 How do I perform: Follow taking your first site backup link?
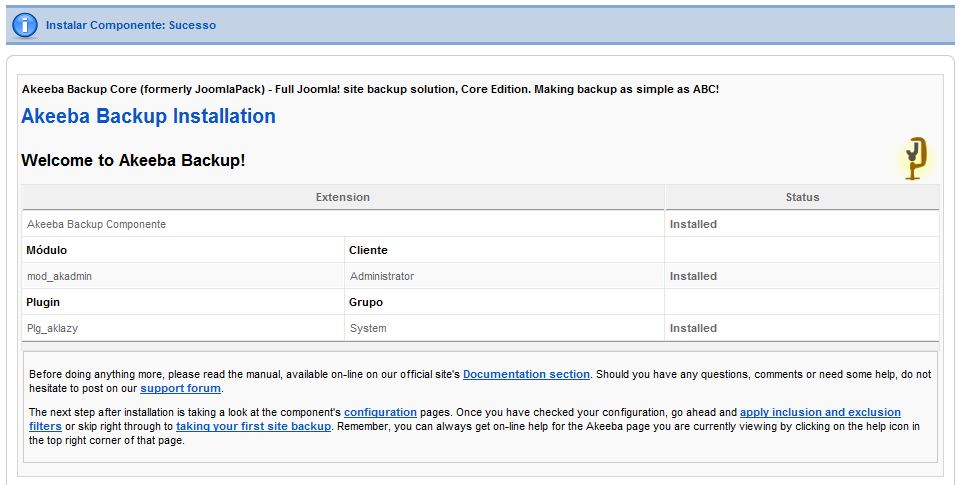coord(253,426)
